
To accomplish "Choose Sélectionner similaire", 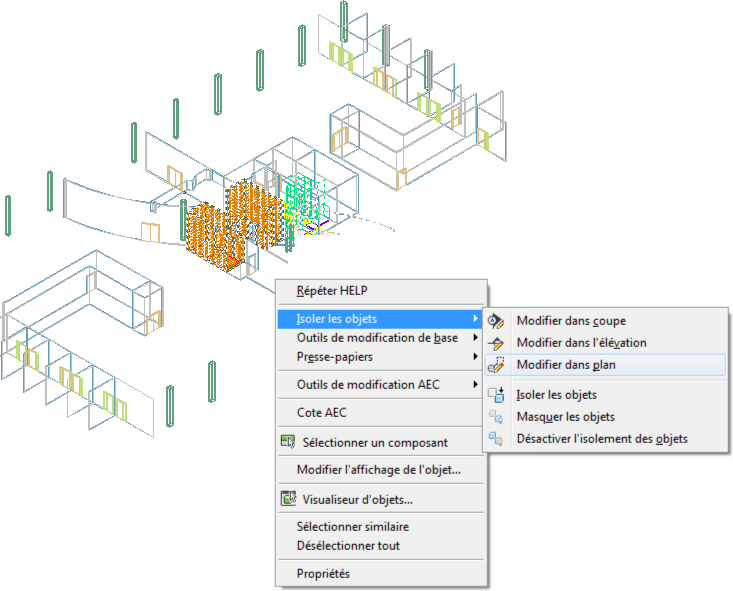I will pyautogui.click(x=381, y=527).
